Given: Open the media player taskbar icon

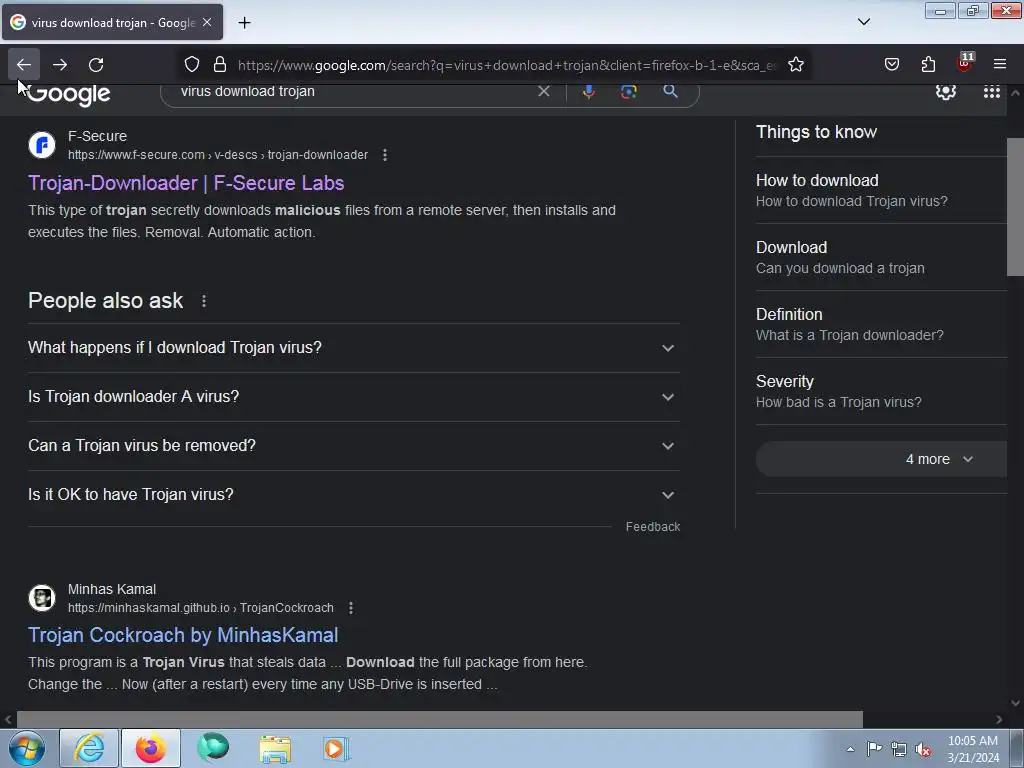Looking at the screenshot, I should click(x=336, y=748).
